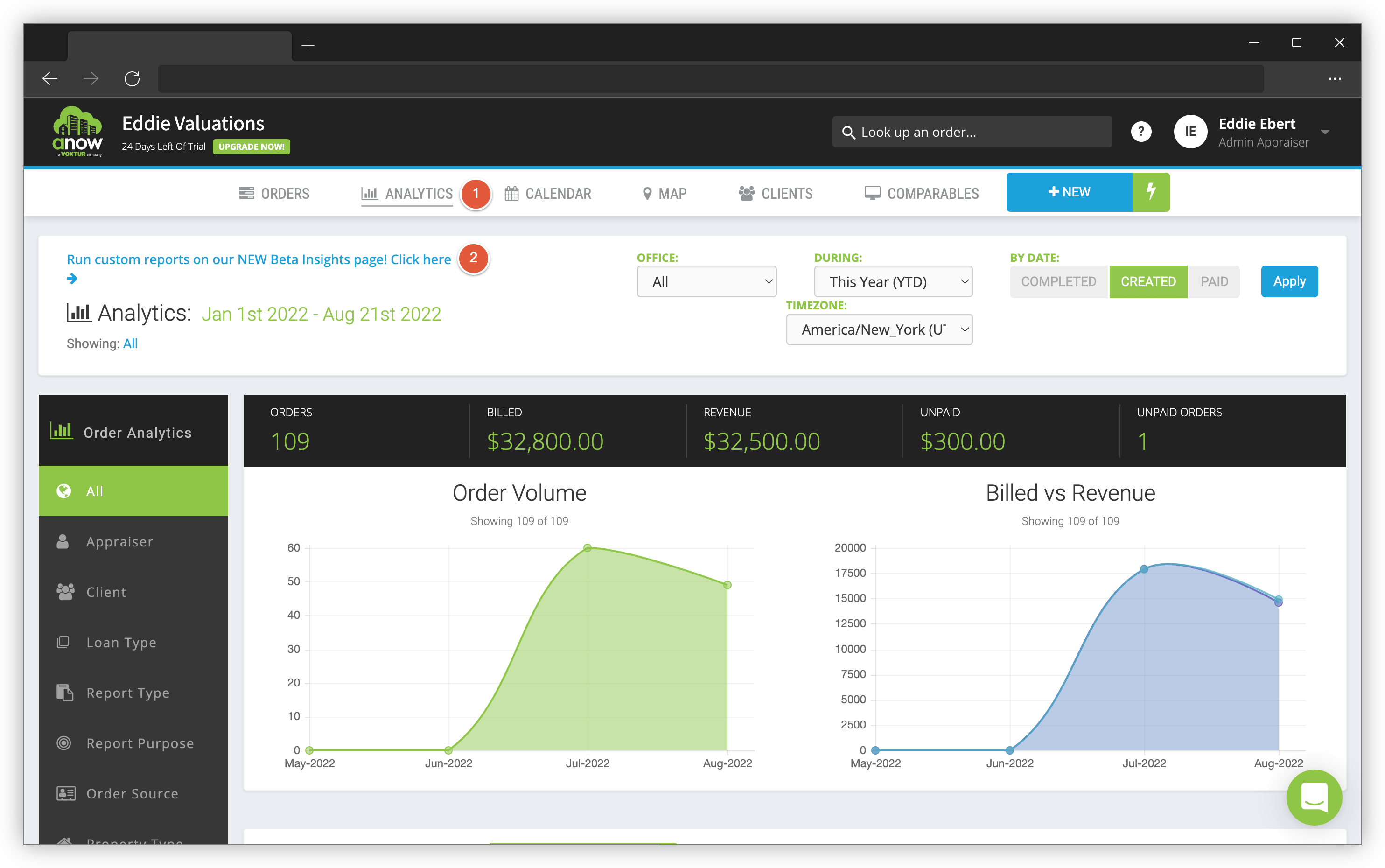Toggle the COMPLETED date filter
1385x868 pixels.
pos(1058,281)
